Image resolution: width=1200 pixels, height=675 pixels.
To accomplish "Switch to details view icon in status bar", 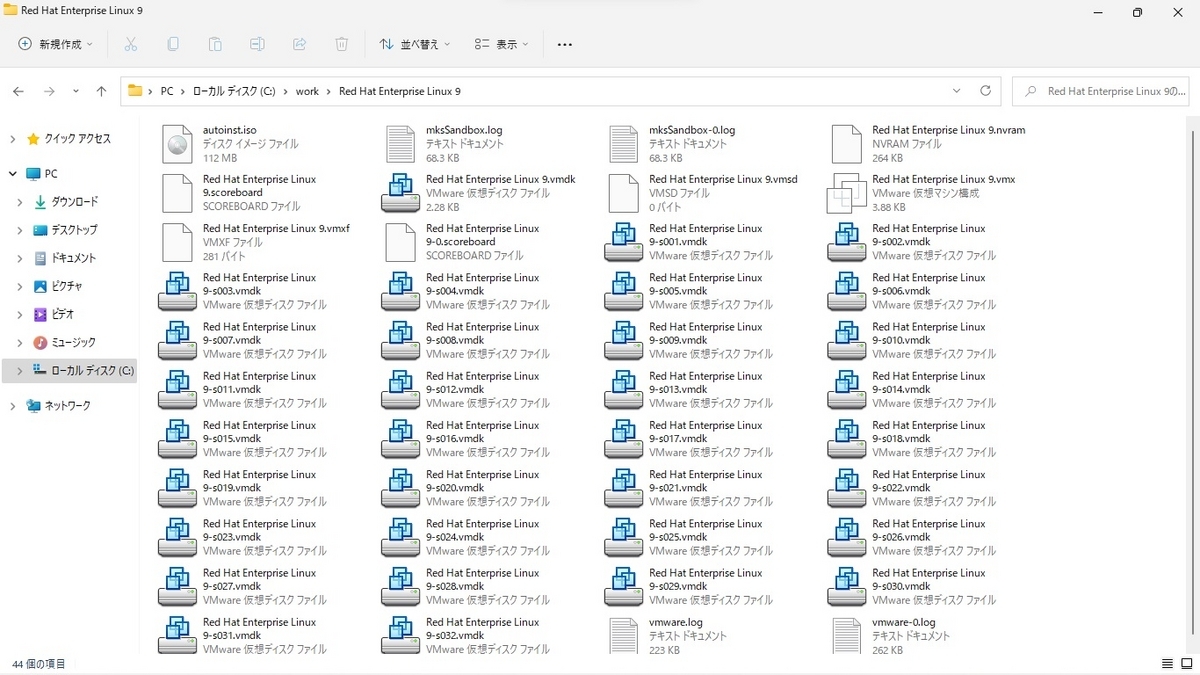I will [1167, 664].
